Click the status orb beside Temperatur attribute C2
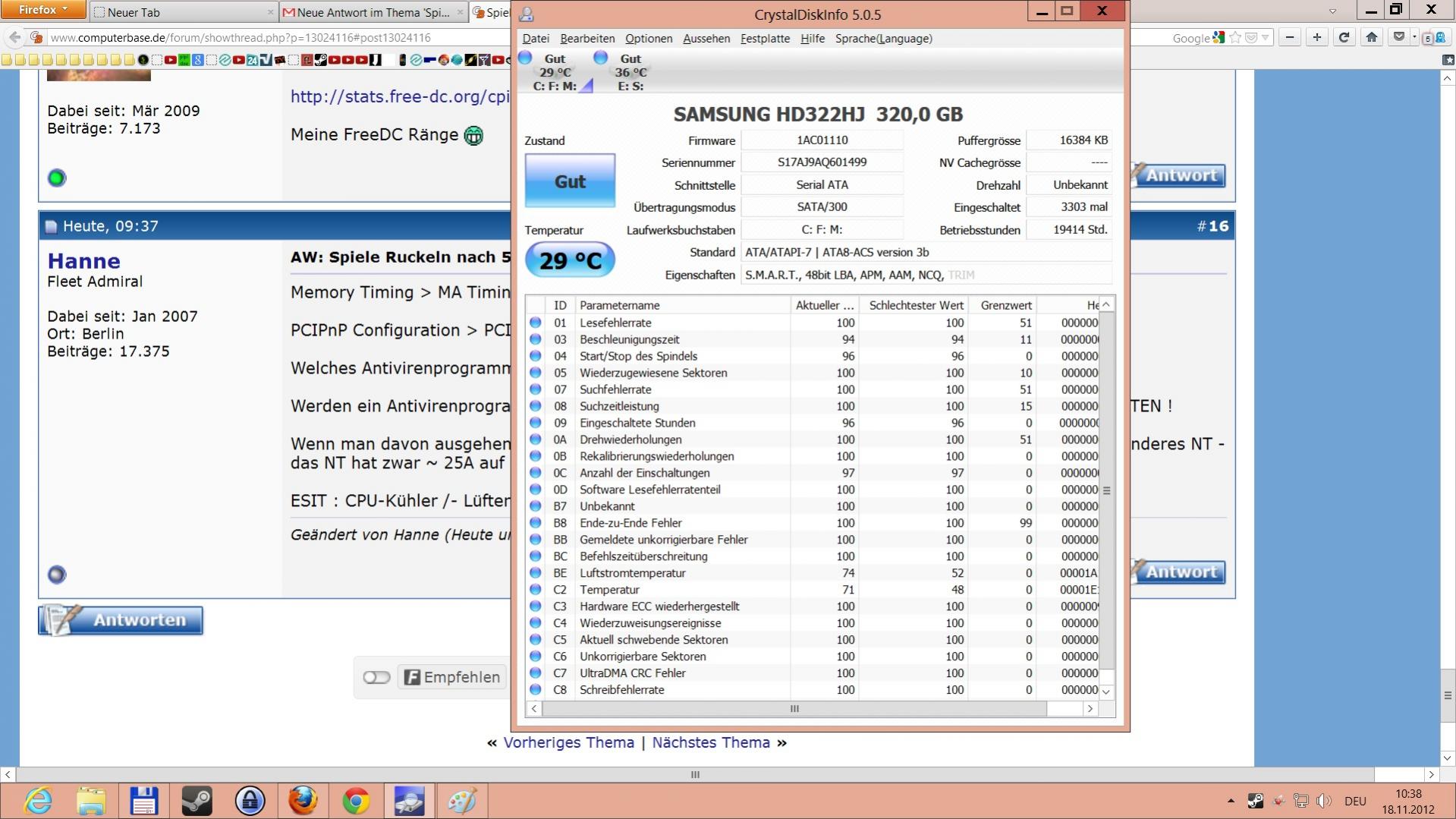The height and width of the screenshot is (819, 1456). pyautogui.click(x=536, y=590)
